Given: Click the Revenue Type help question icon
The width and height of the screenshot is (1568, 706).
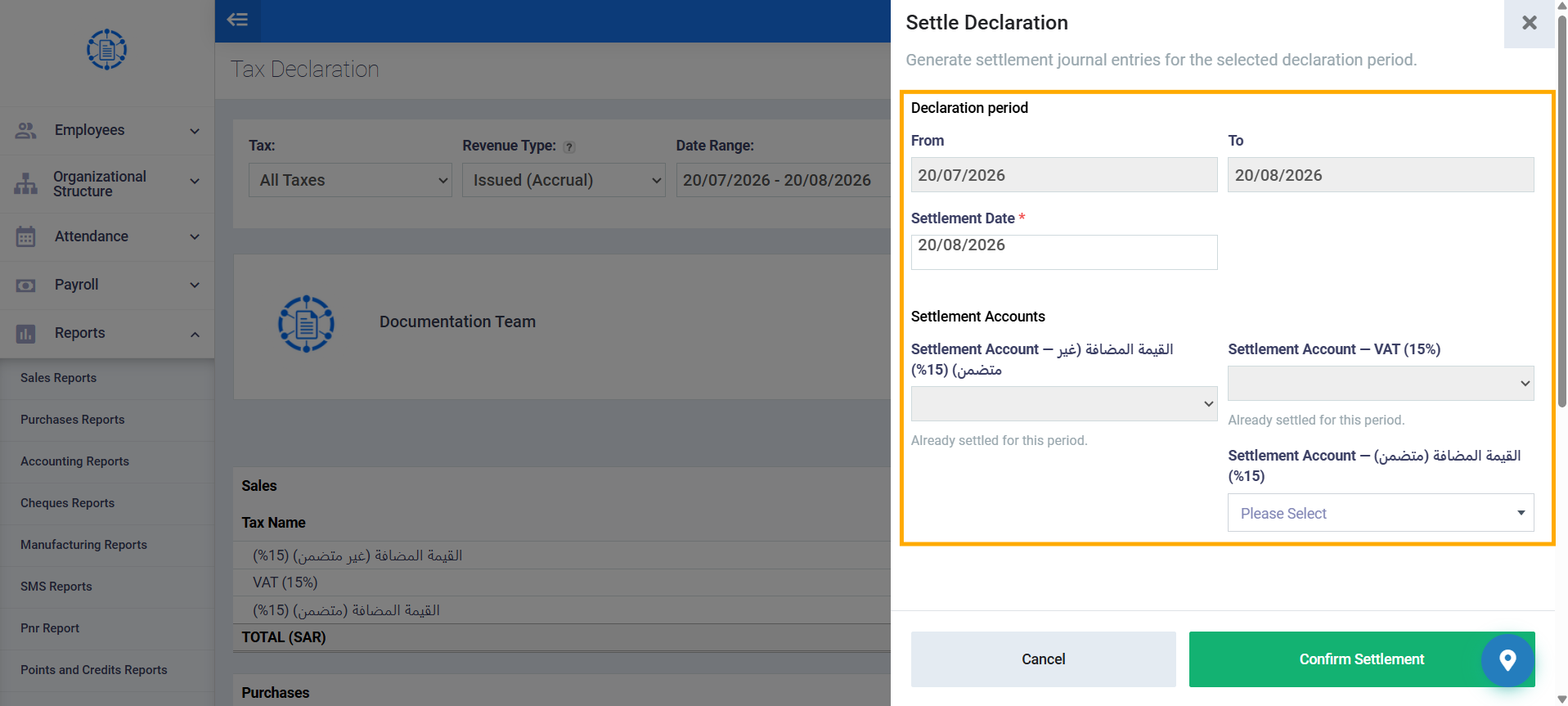Looking at the screenshot, I should (x=569, y=146).
